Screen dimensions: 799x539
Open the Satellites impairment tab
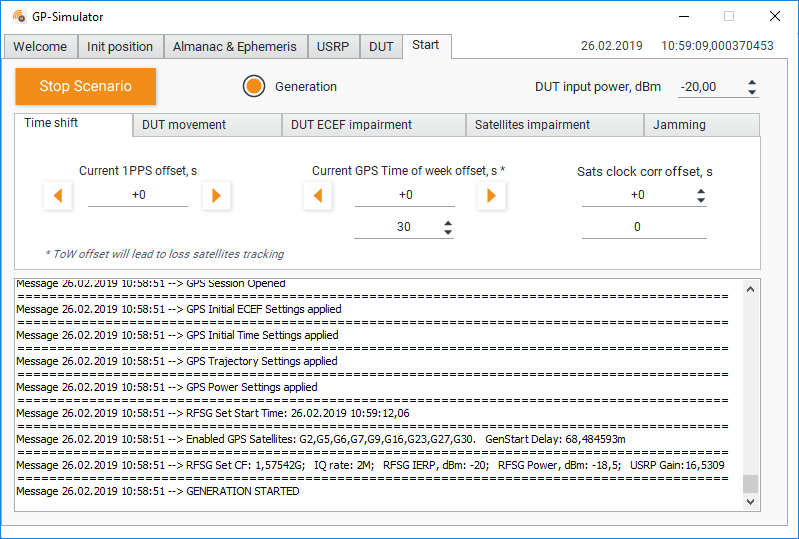(x=554, y=125)
